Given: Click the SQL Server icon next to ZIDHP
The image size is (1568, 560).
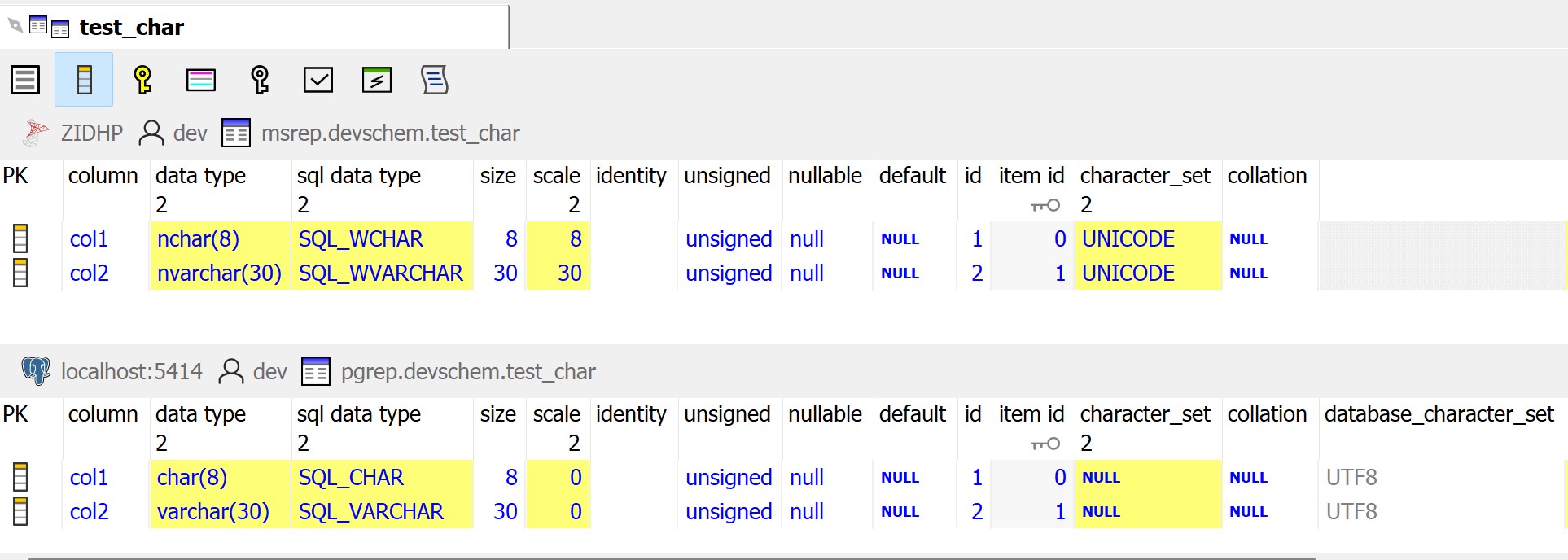Looking at the screenshot, I should coord(35,133).
